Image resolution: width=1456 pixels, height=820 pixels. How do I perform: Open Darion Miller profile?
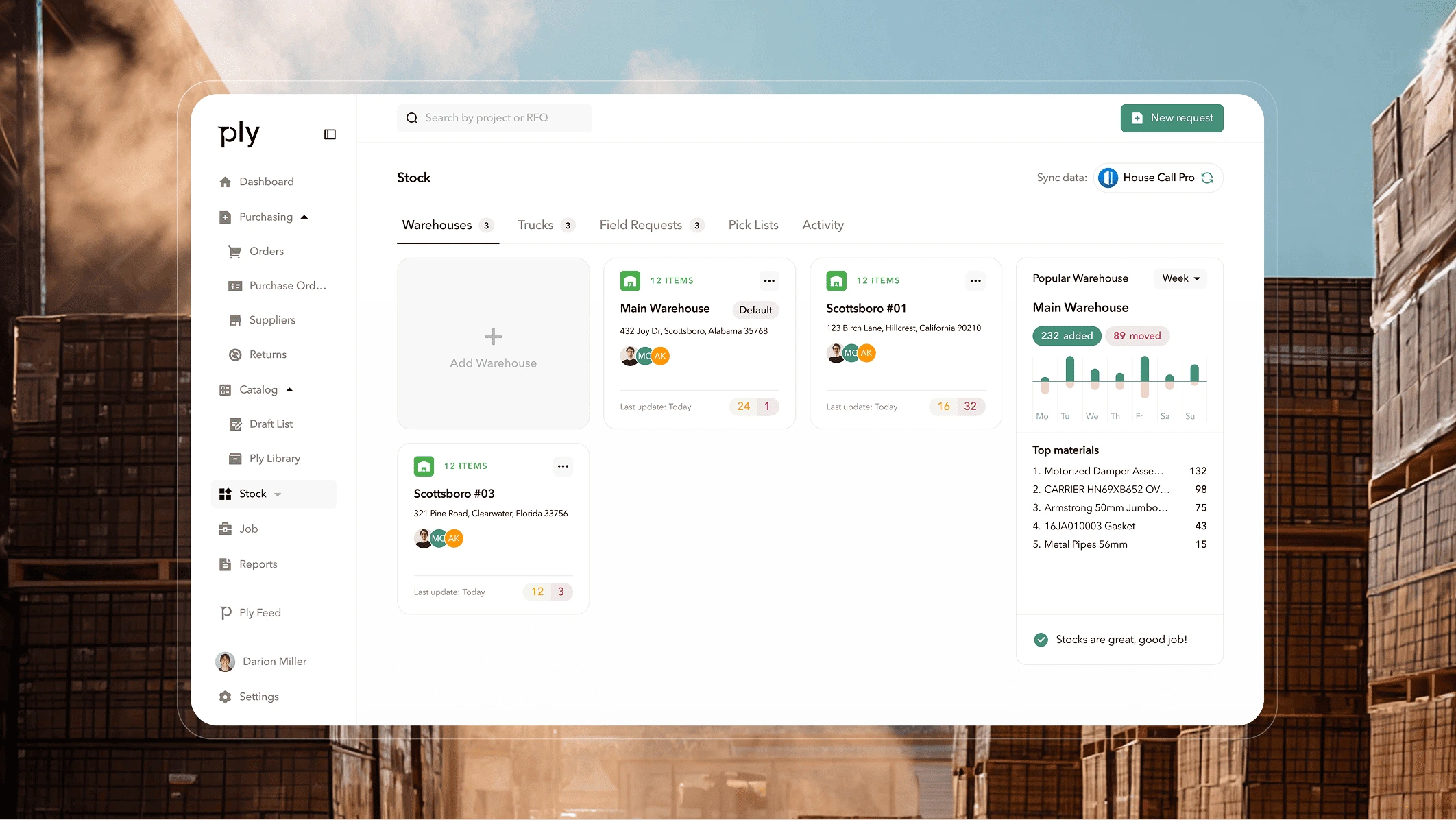point(261,662)
